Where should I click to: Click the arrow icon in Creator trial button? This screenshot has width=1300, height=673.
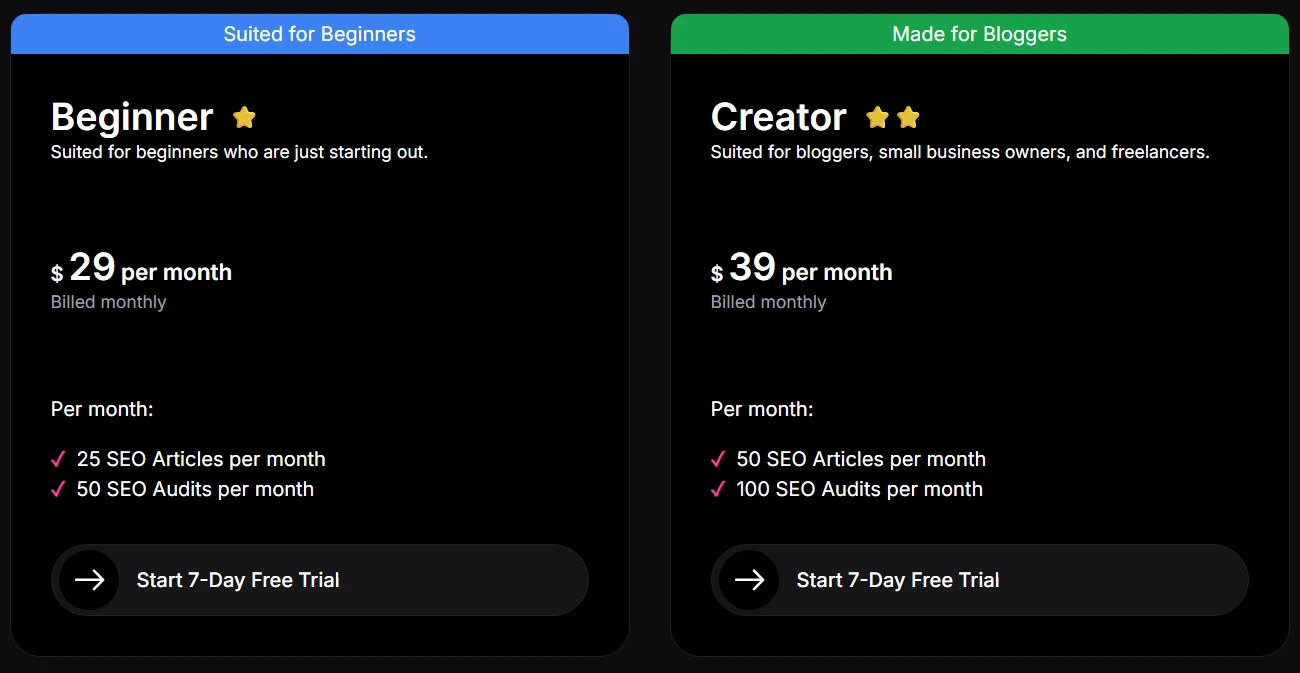747,580
